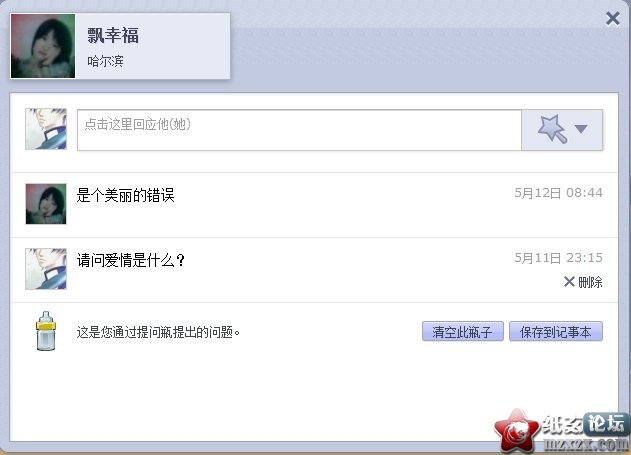Click the 5月11日 23:15 timestamp

[559, 258]
